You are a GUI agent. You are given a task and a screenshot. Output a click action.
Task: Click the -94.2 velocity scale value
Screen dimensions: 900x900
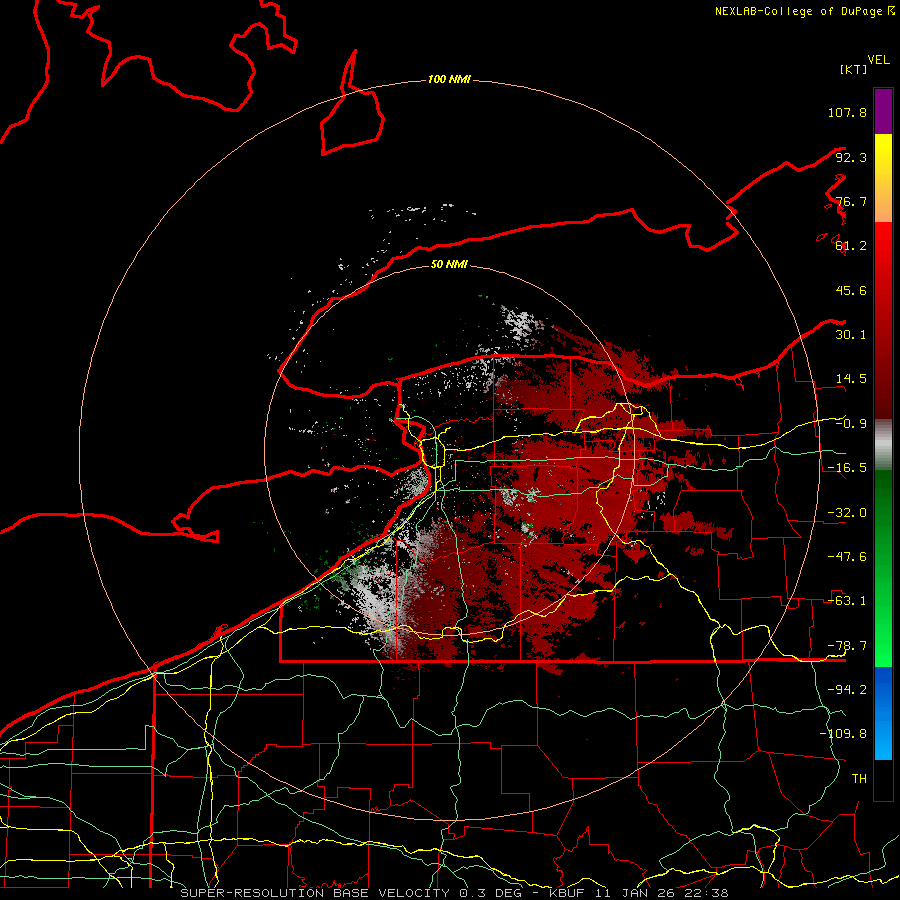(847, 690)
